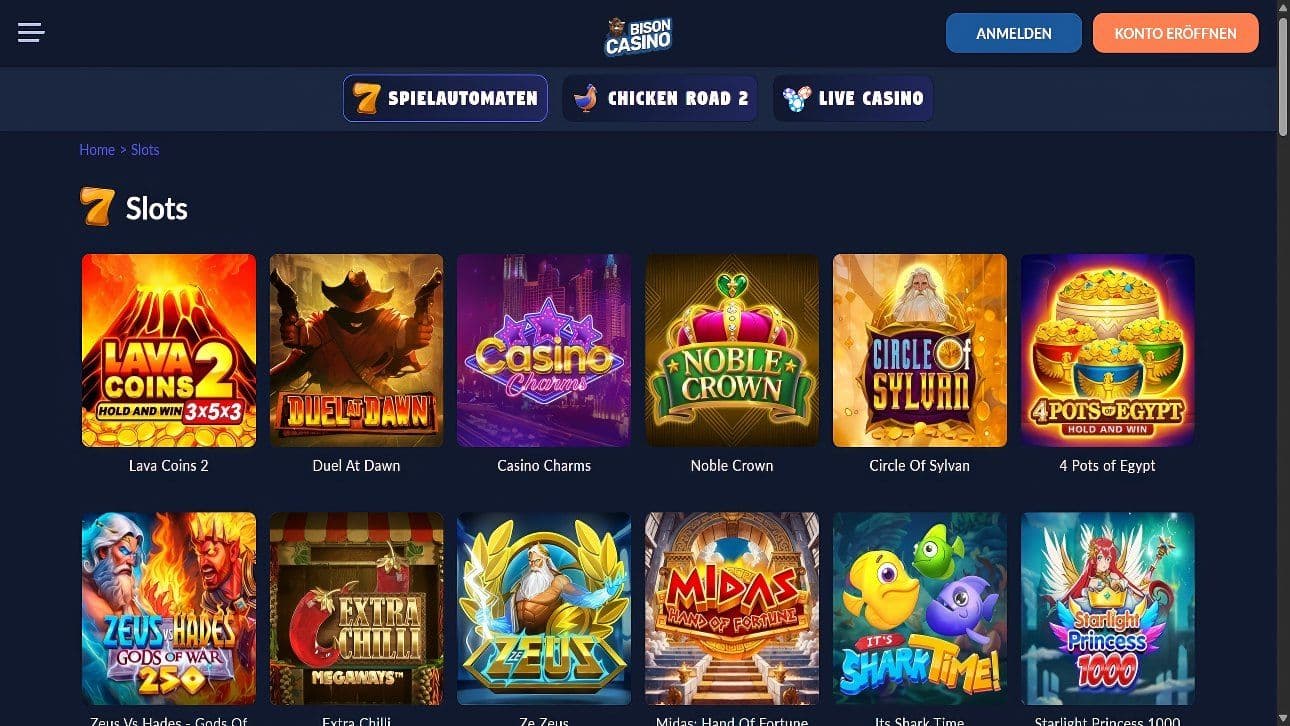This screenshot has height=726, width=1290.
Task: Click the Anmelden button
Action: pos(1014,33)
